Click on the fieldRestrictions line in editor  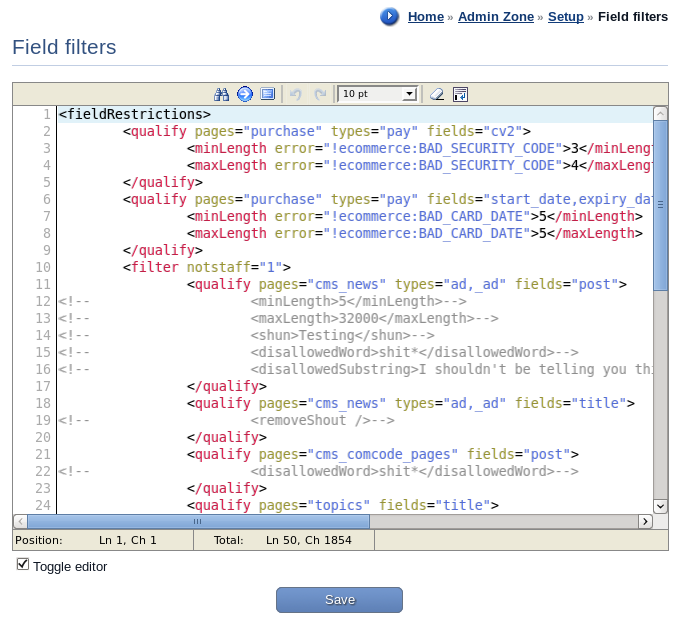tap(135, 114)
